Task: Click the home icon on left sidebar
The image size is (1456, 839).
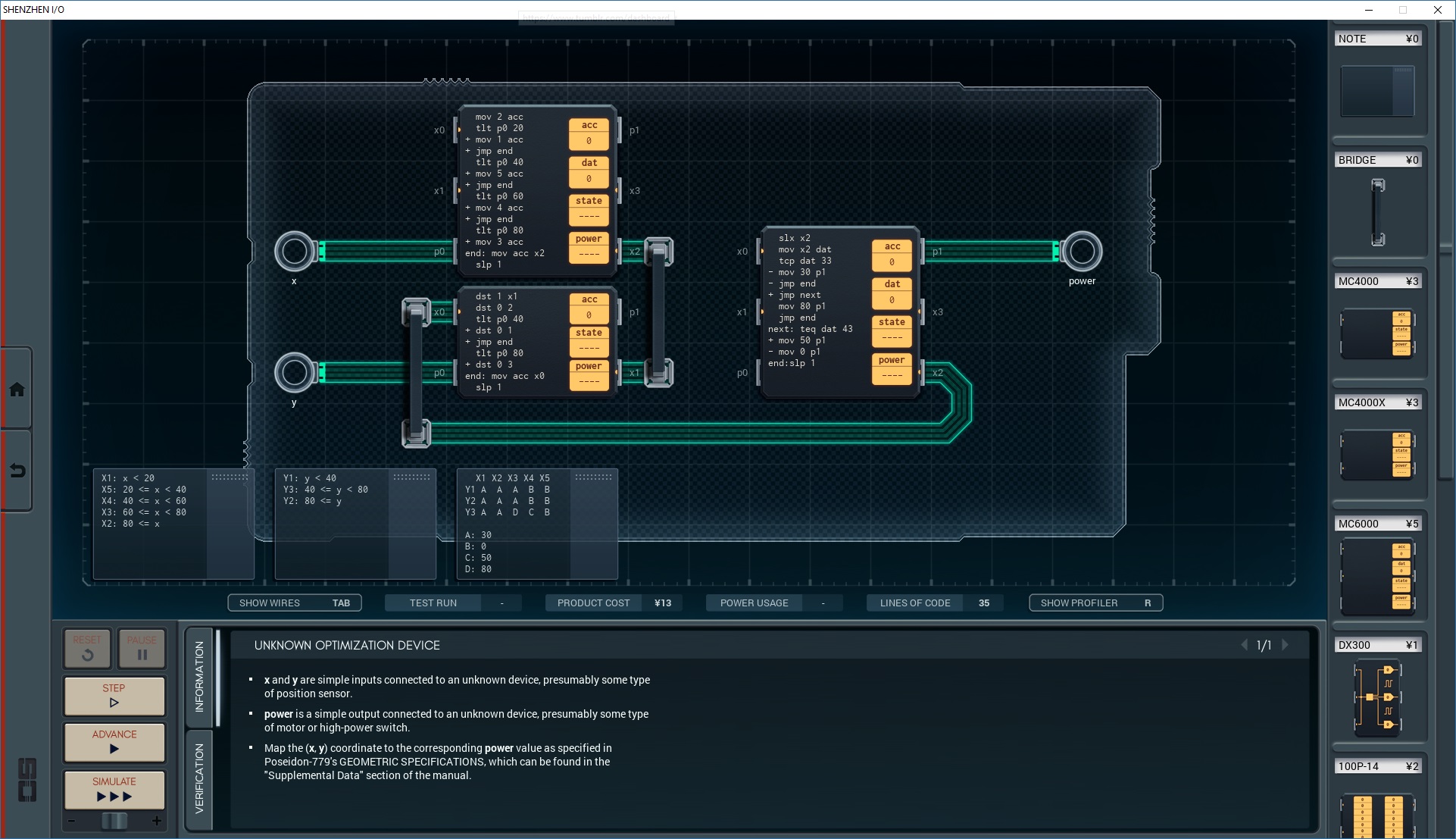Action: 17,390
